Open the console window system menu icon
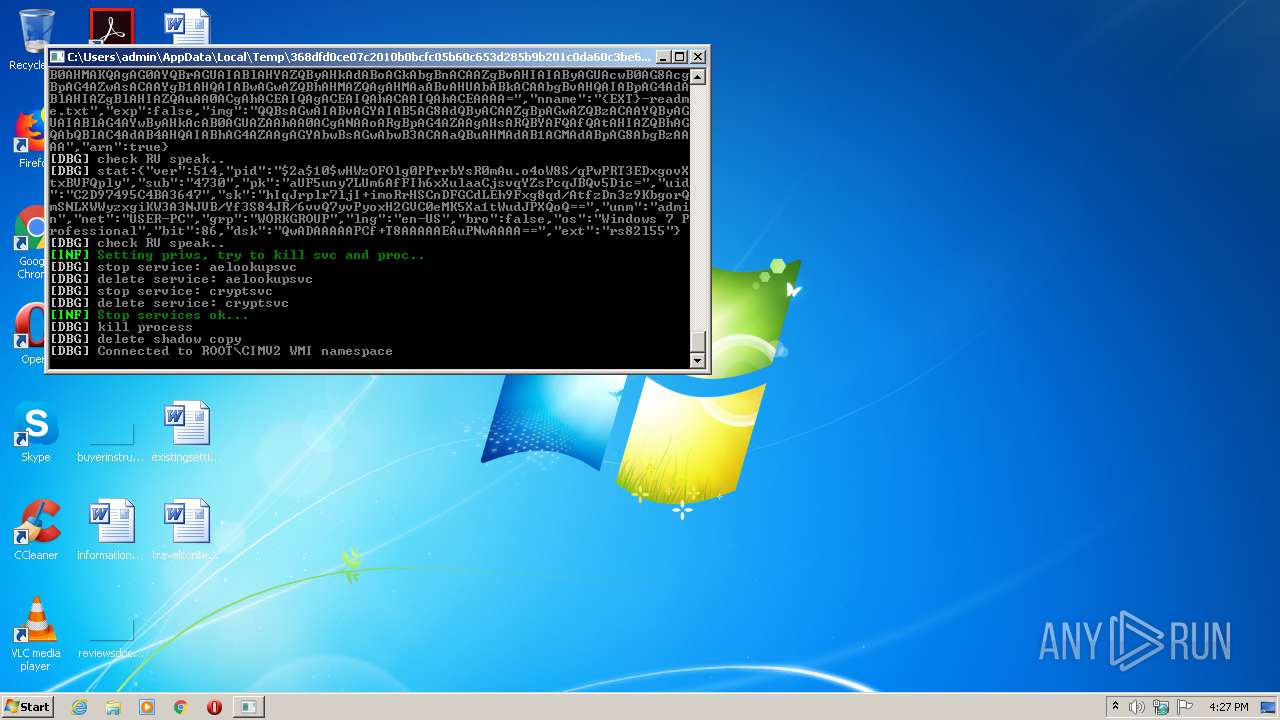Image resolution: width=1280 pixels, height=720 pixels. [57, 57]
